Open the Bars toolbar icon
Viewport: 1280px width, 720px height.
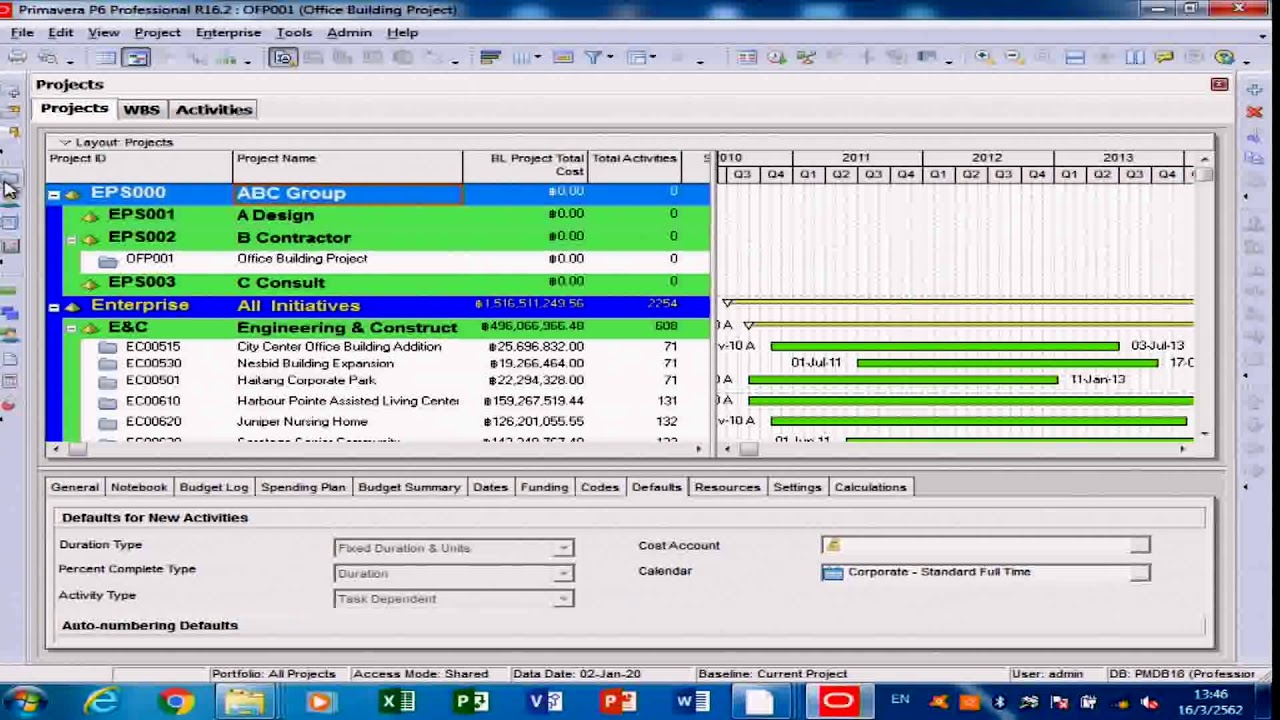tap(490, 57)
